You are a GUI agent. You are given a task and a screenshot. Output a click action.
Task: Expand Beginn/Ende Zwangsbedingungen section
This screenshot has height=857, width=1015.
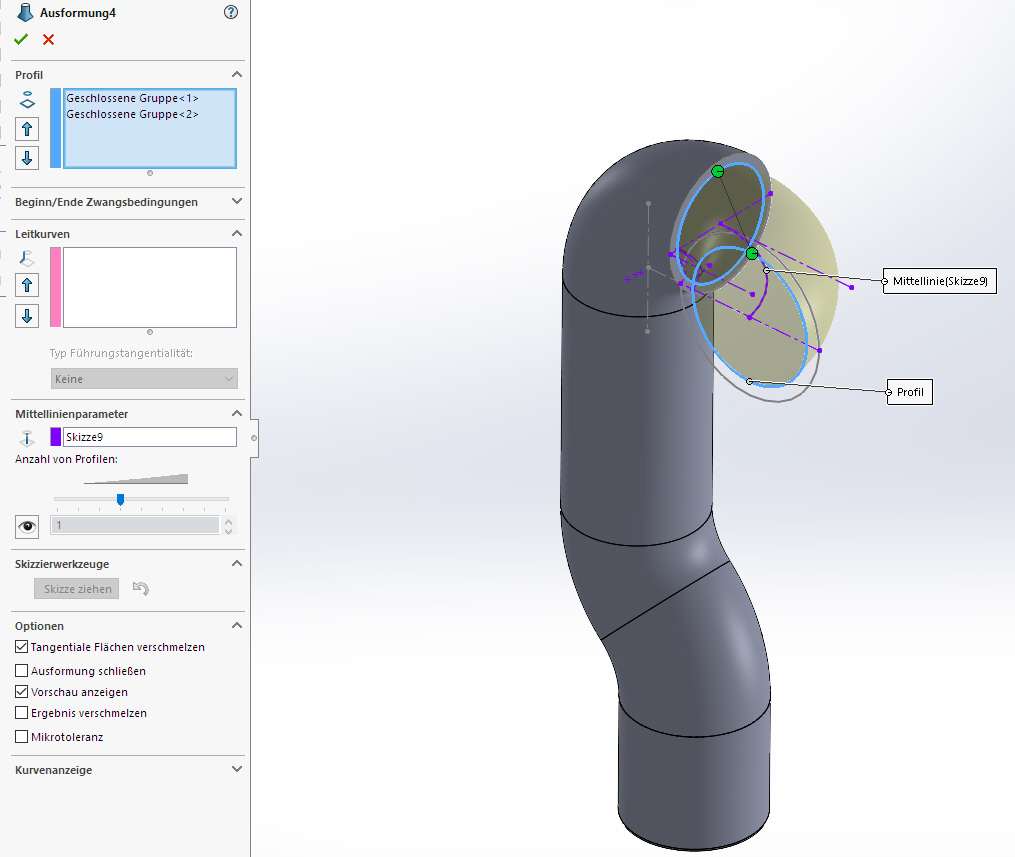(x=236, y=202)
